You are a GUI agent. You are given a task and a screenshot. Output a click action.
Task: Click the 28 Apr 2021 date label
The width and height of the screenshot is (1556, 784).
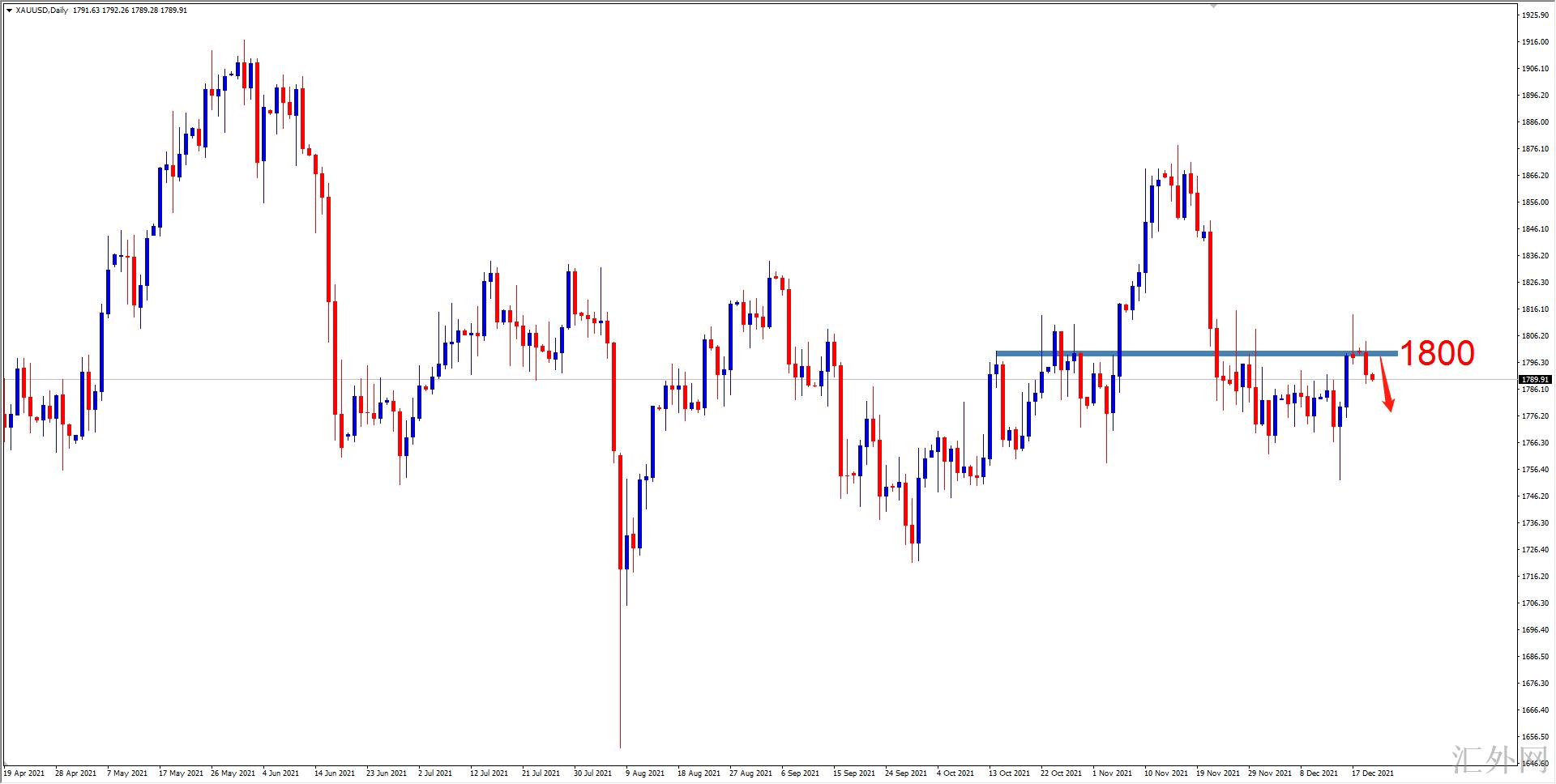tap(76, 773)
